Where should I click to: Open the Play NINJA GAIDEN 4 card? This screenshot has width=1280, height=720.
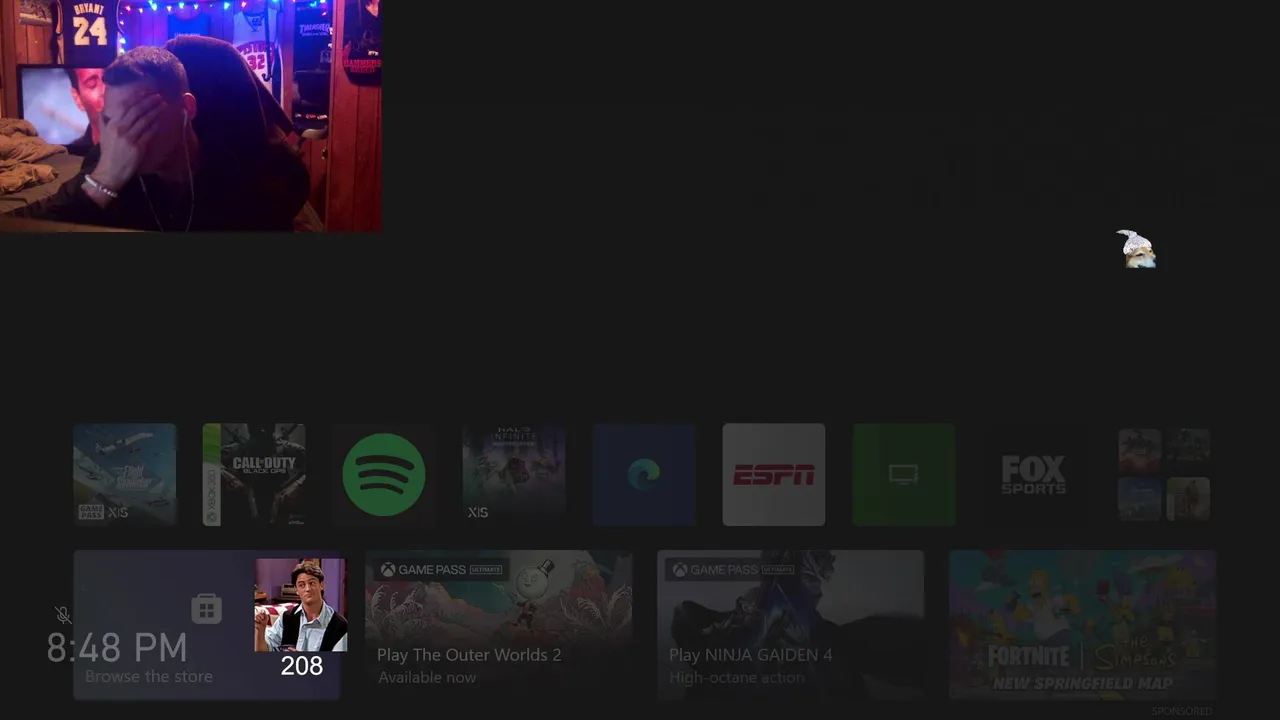[x=791, y=625]
